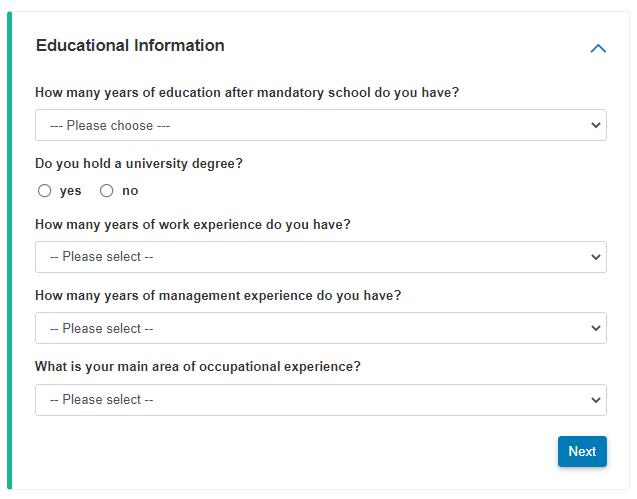Screen dimensions: 637x499
Task: Click the 'Do you hold a university degree?' label
Action: coord(139,163)
